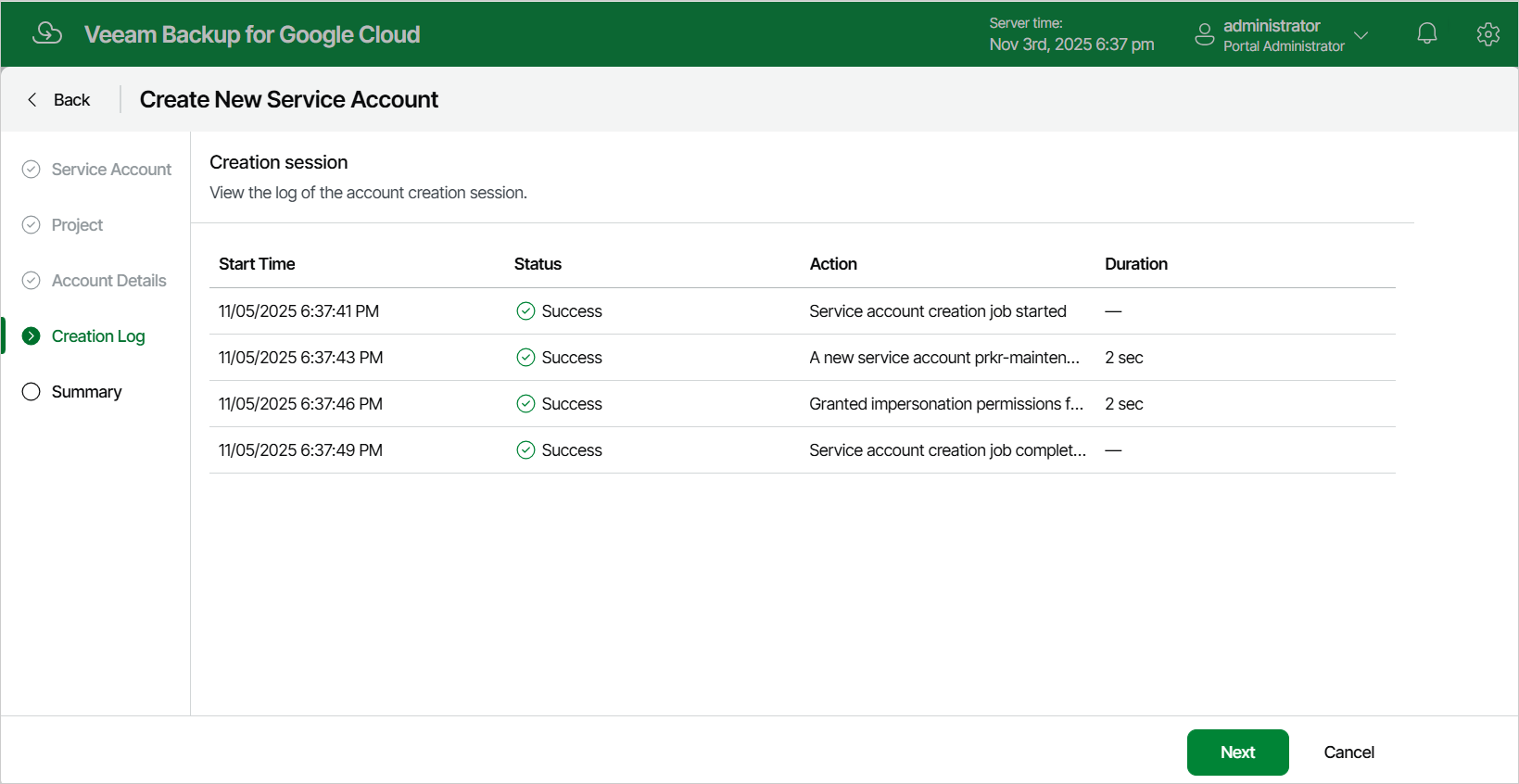
Task: Click the Veeam cloud logo icon
Action: pos(47,33)
